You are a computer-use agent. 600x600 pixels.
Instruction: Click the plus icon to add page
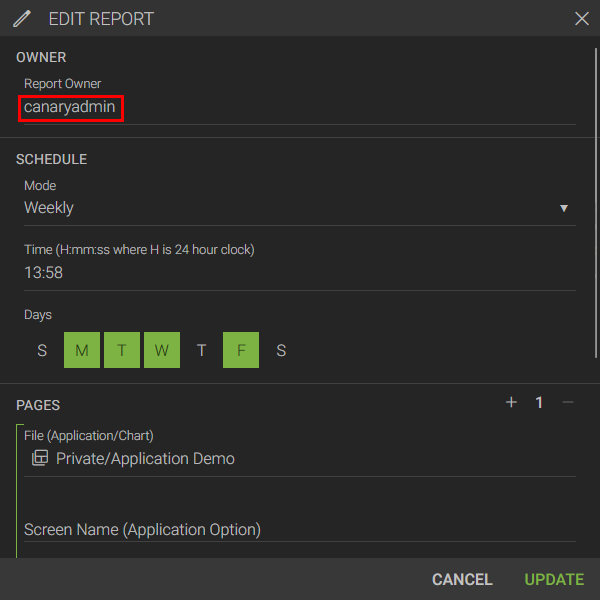pyautogui.click(x=511, y=402)
